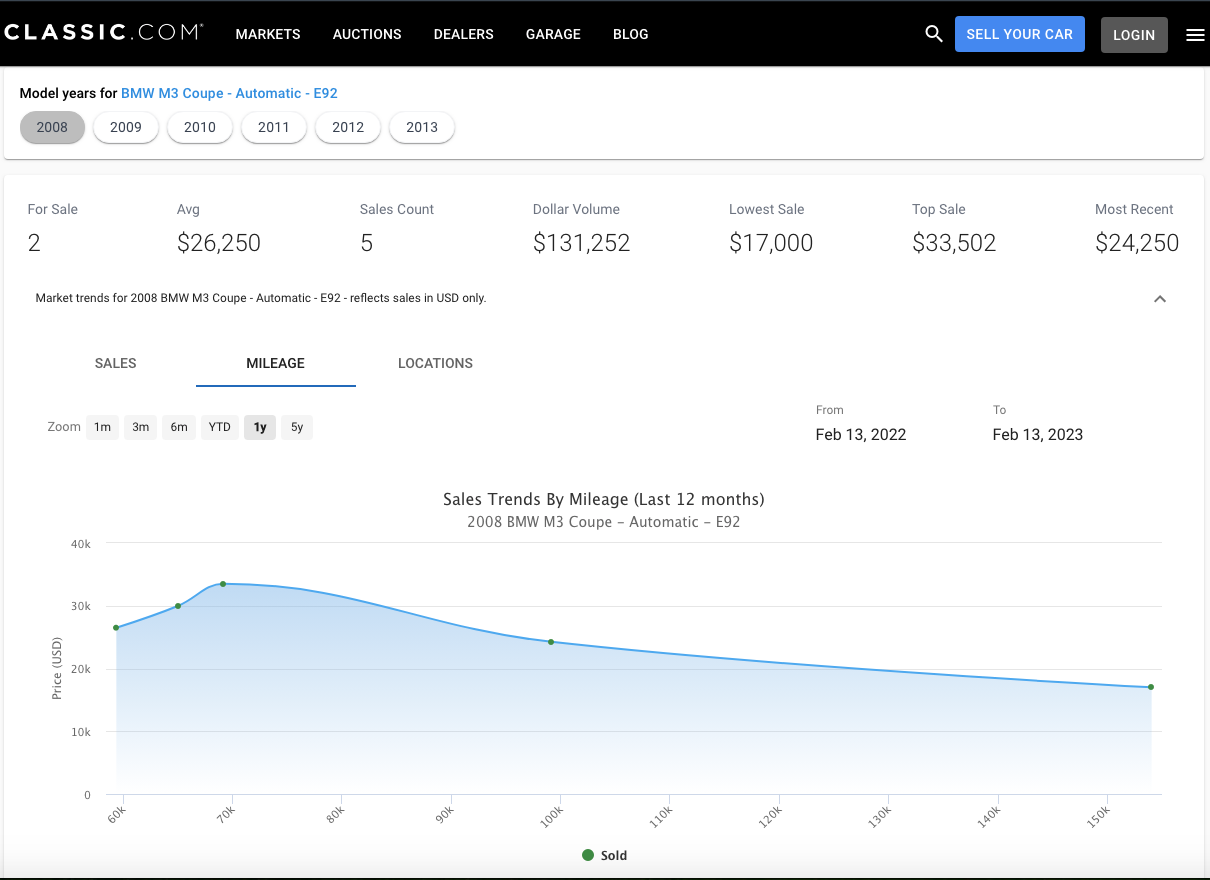
Task: Switch to the LOCATIONS tab
Action: pos(435,363)
